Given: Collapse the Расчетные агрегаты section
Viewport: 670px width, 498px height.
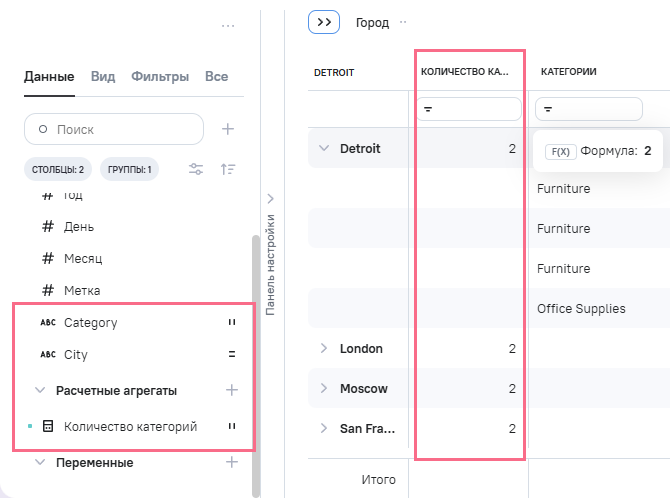Looking at the screenshot, I should point(40,390).
